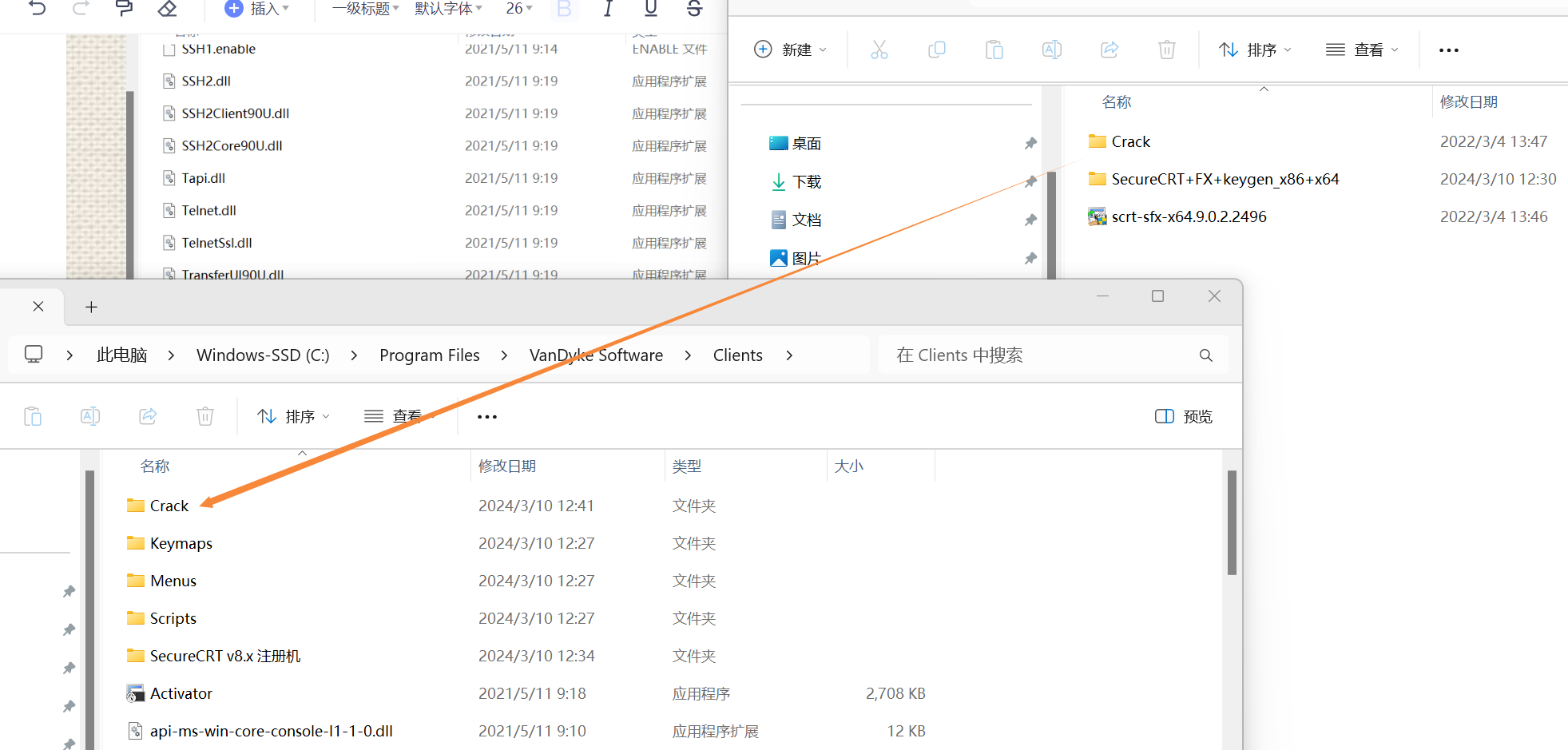The width and height of the screenshot is (1568, 750).
Task: Click the undo icon in the editor toolbar
Action: [x=37, y=9]
